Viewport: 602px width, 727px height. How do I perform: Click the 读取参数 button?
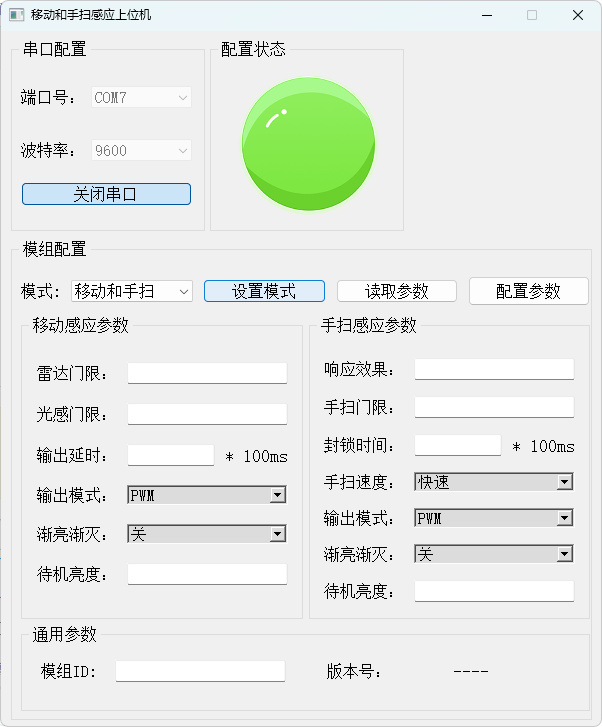pyautogui.click(x=397, y=291)
